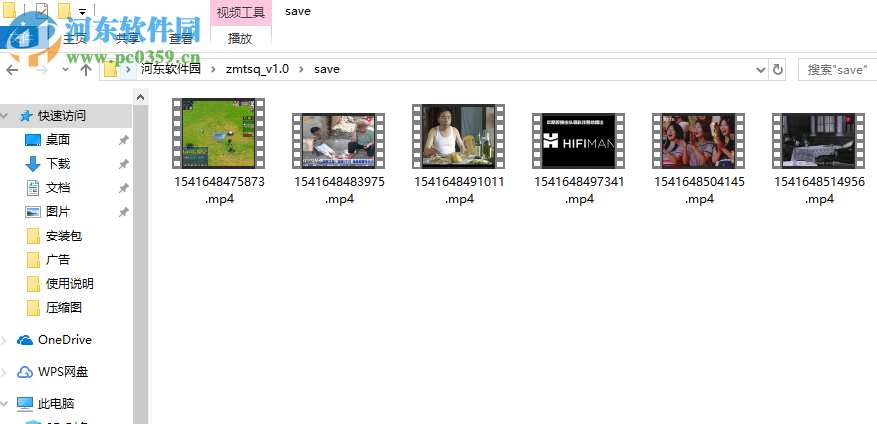Go up one folder level
Screen dimensions: 877x424
click(86, 69)
